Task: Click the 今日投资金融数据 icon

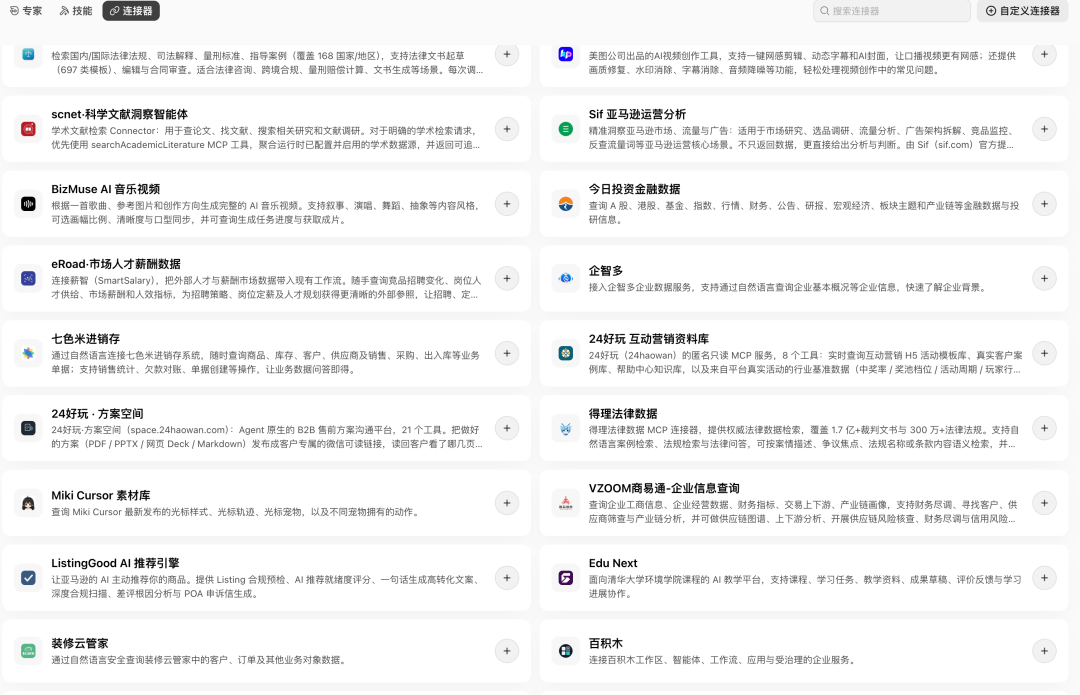Action: pos(565,204)
